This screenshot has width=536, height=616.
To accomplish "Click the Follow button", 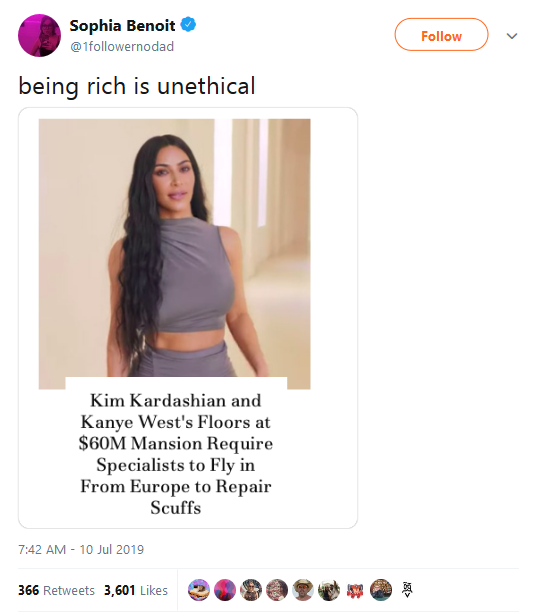I will 441,35.
